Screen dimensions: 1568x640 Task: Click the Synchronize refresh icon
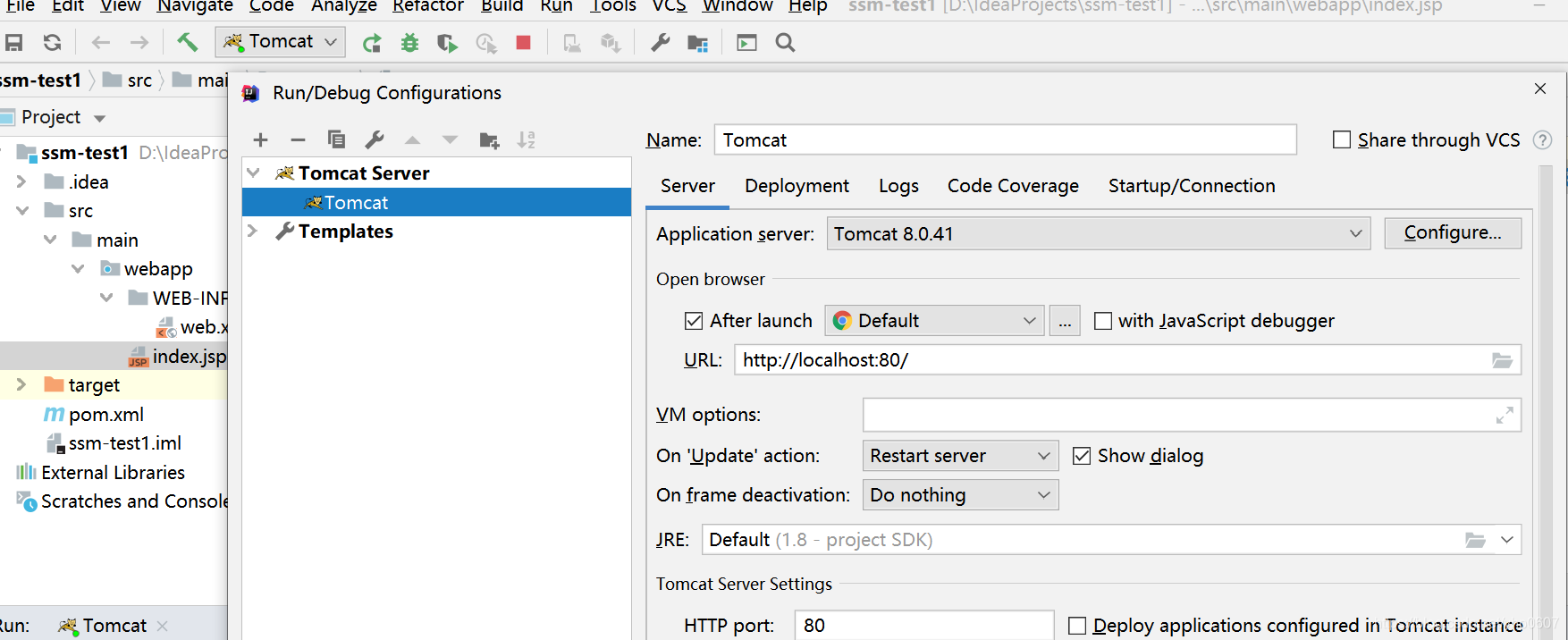coord(53,42)
